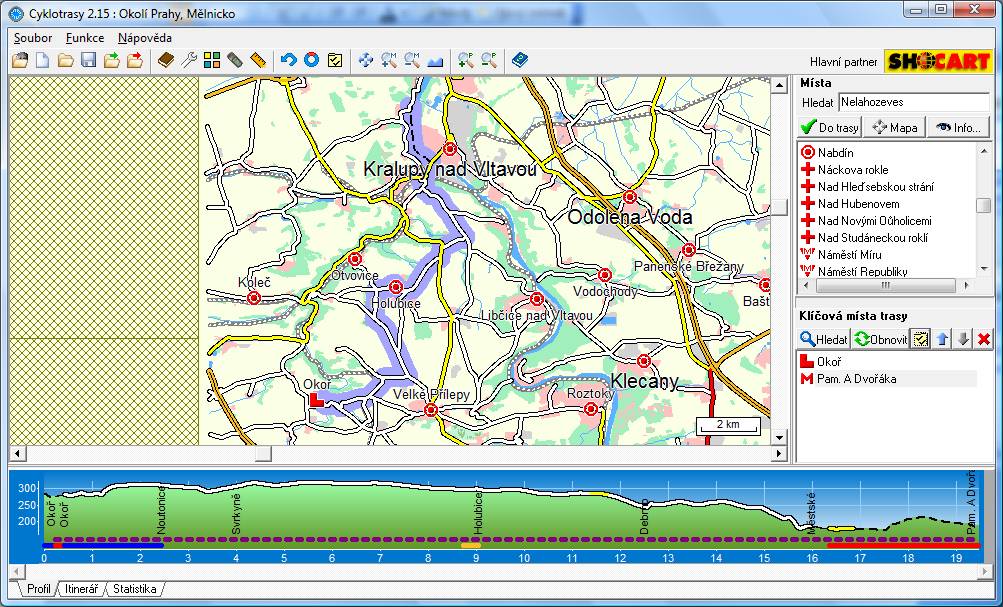The height and width of the screenshot is (607, 1003).
Task: Switch to the Itinerář tab
Action: coord(80,590)
